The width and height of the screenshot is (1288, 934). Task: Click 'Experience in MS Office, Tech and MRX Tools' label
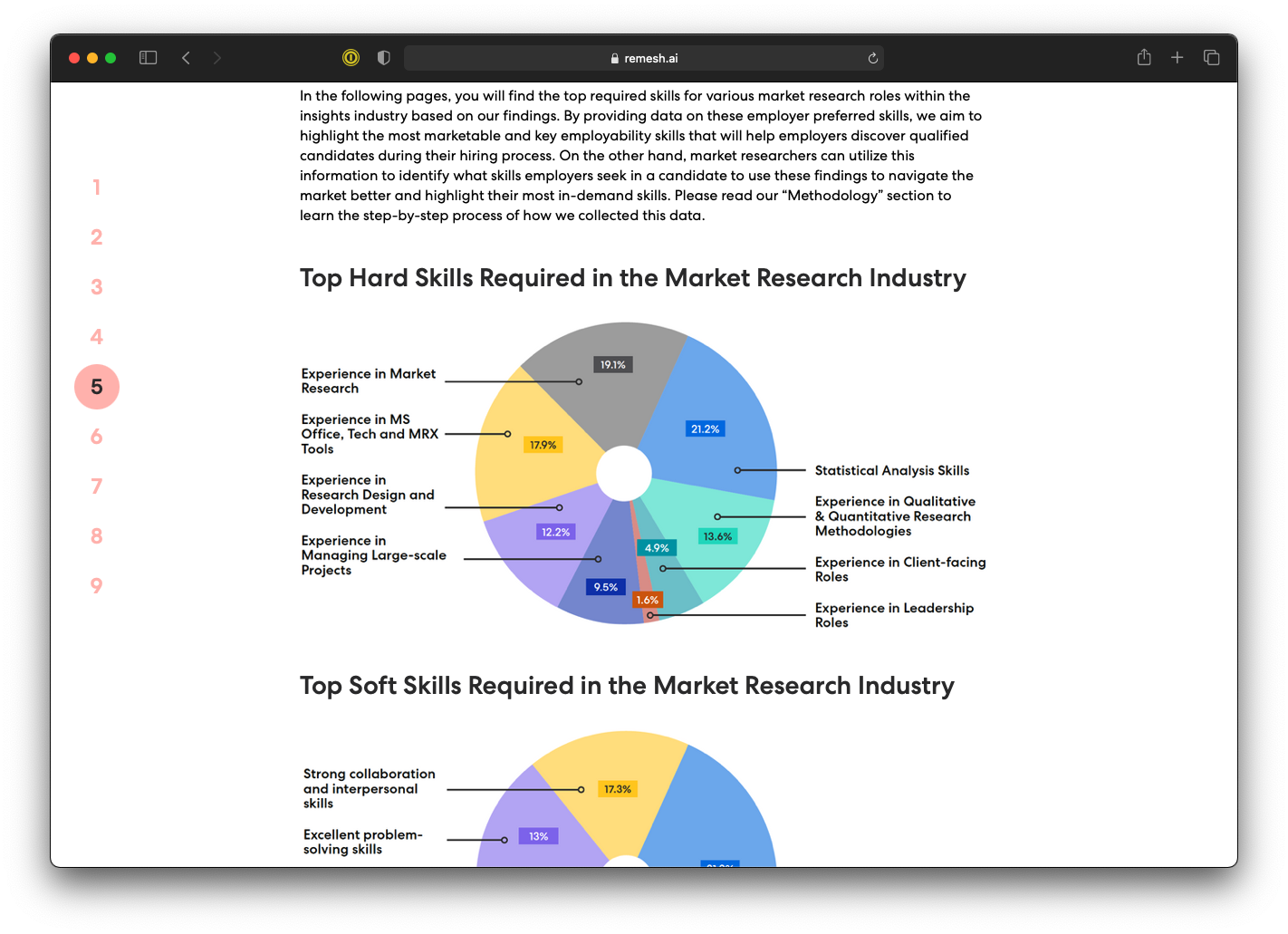click(x=370, y=434)
